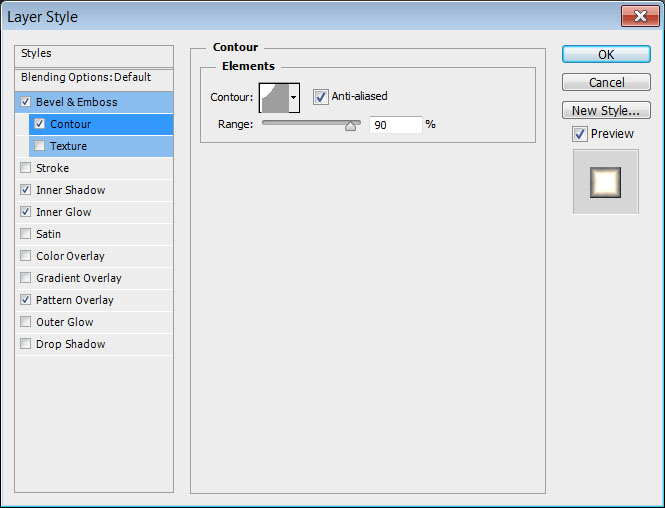Screen dimensions: 665x508
Task: Enable the Drop Shadow checkbox
Action: point(25,343)
